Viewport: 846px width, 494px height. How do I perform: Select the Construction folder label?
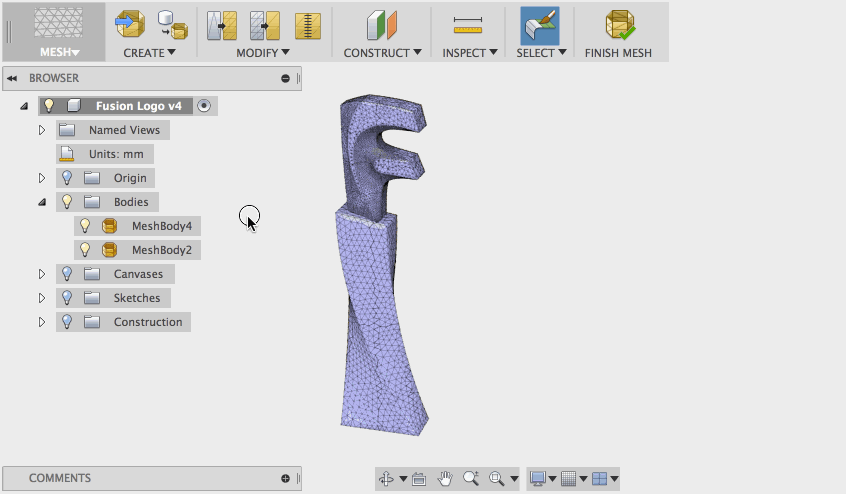[148, 322]
